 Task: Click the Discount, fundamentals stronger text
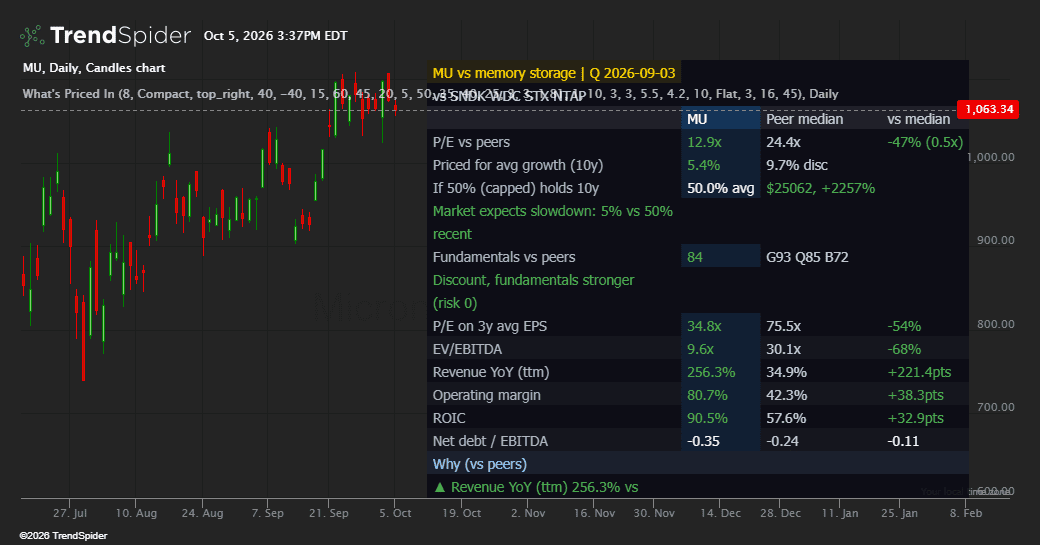pyautogui.click(x=533, y=292)
